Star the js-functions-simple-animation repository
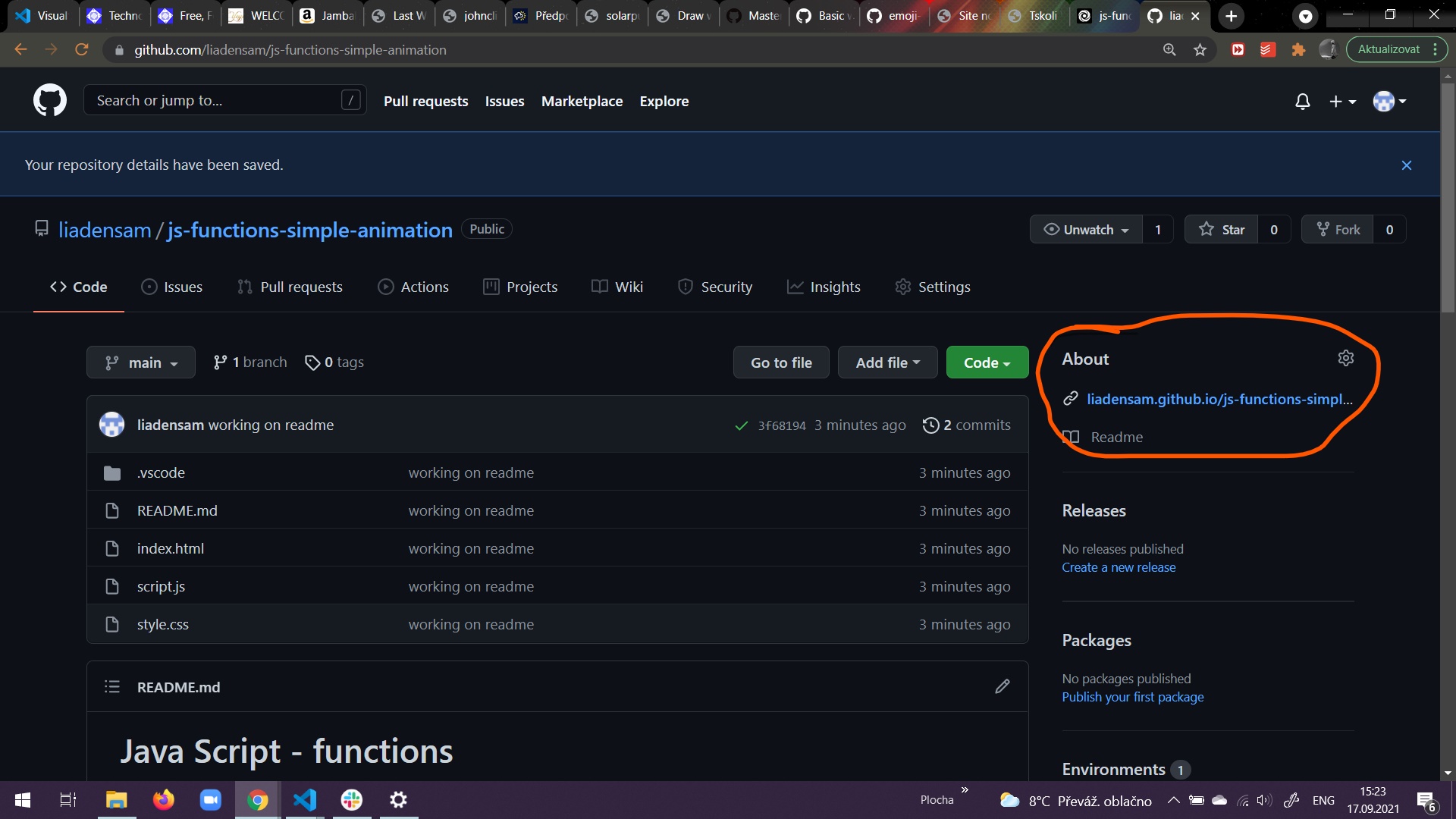 coord(1222,229)
